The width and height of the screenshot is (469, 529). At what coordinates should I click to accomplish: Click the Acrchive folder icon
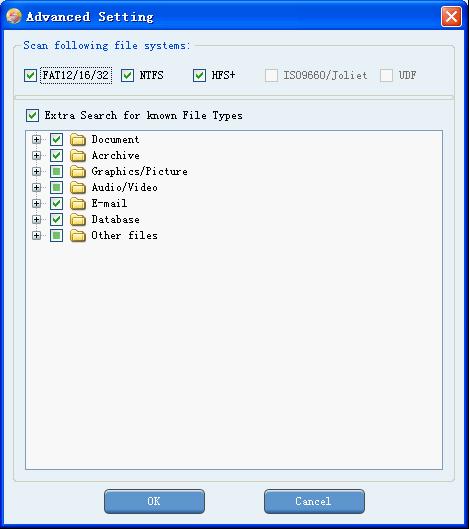[78, 156]
